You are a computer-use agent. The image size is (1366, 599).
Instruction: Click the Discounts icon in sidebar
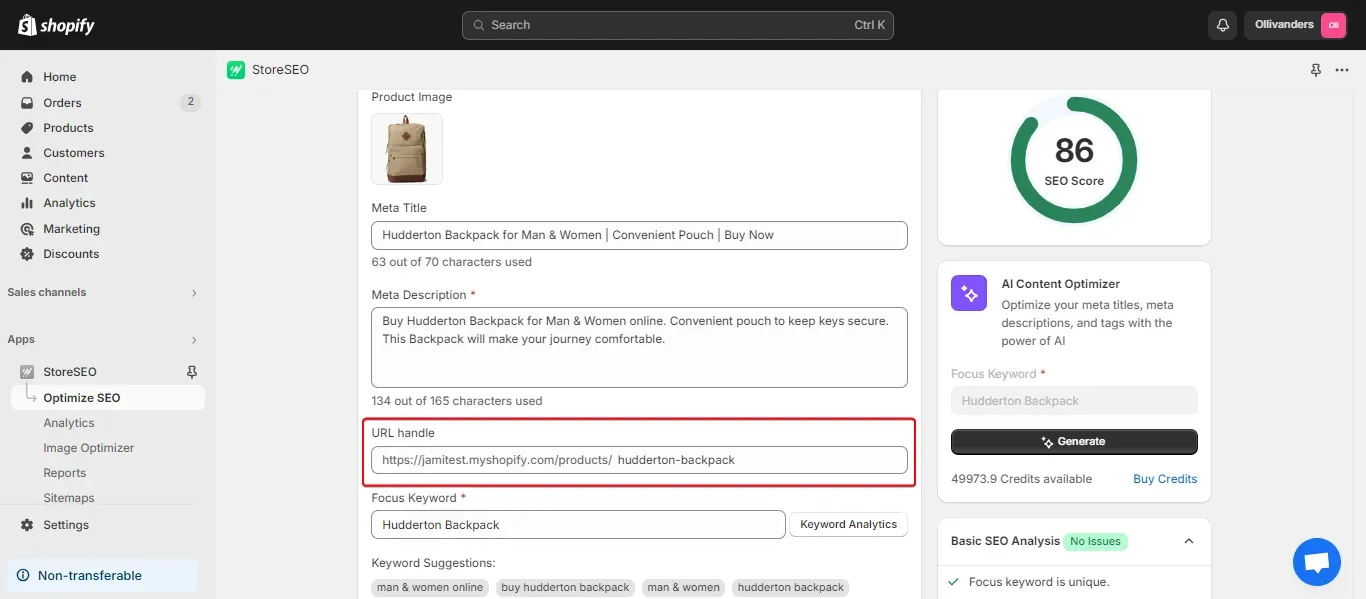point(27,254)
